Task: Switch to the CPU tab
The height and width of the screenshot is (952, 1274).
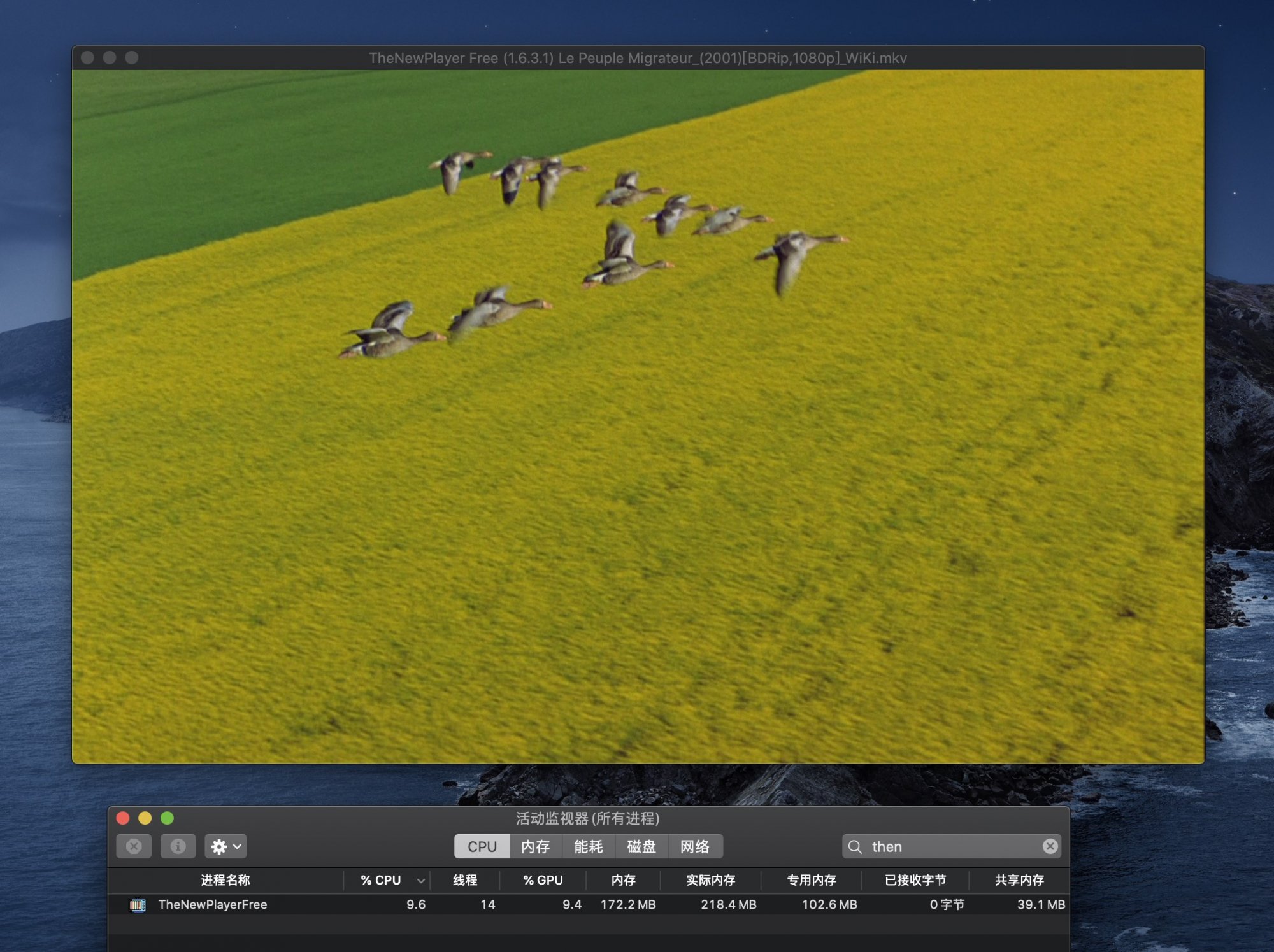Action: pyautogui.click(x=482, y=846)
